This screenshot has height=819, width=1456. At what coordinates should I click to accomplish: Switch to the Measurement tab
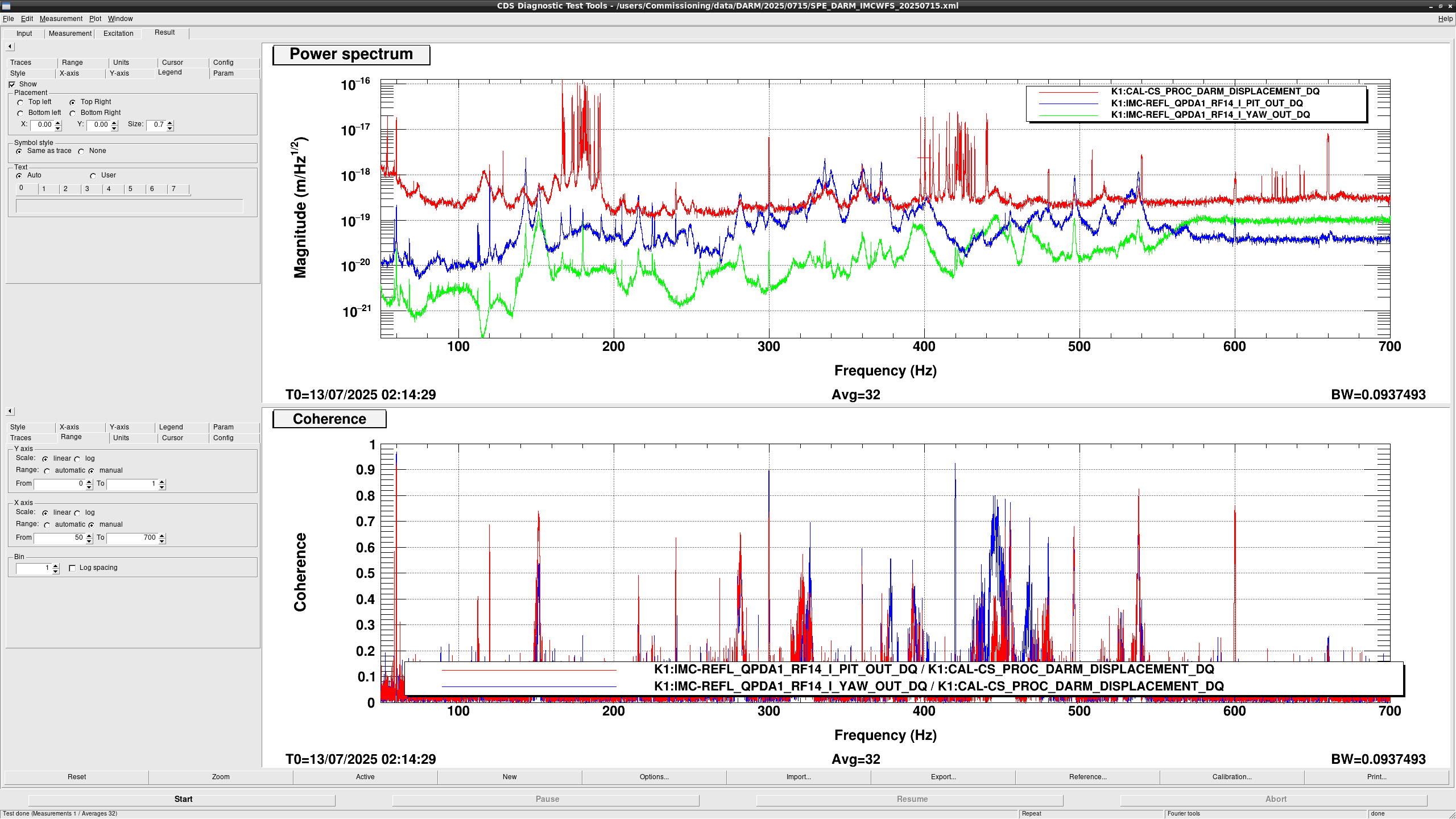(70, 34)
